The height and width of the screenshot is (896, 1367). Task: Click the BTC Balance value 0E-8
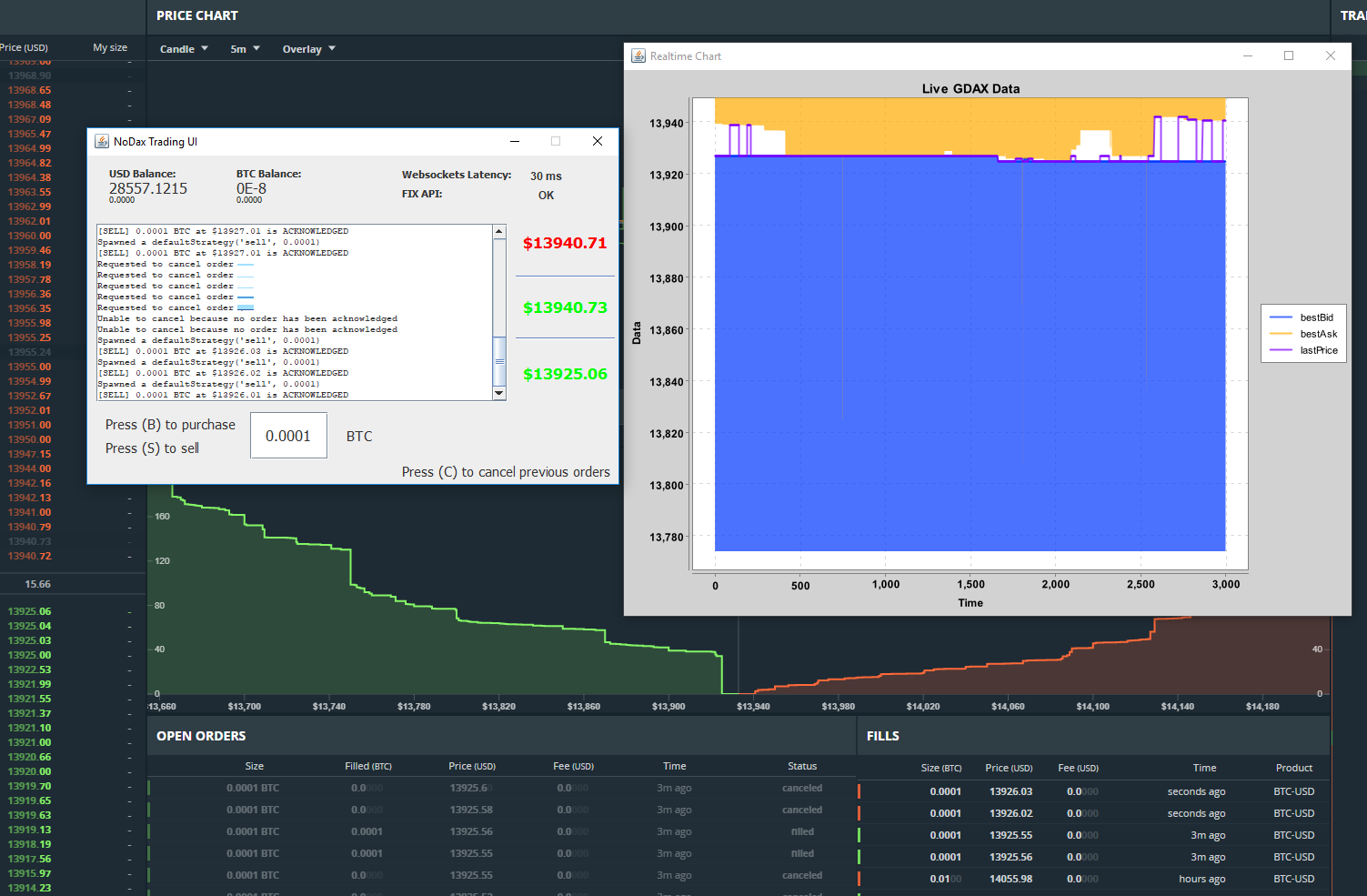pyautogui.click(x=251, y=188)
